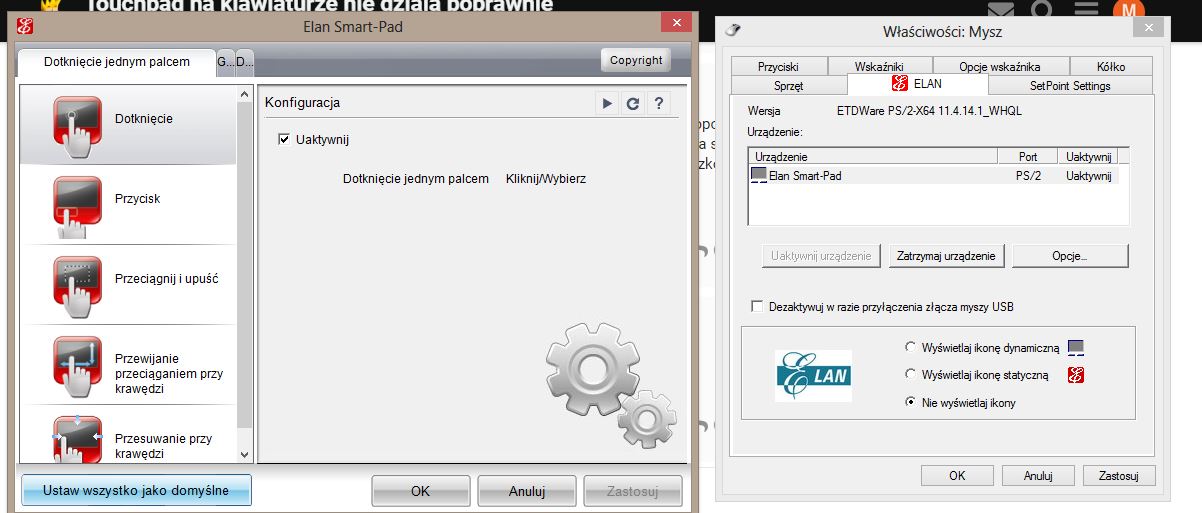Image resolution: width=1202 pixels, height=513 pixels.
Task: Click Anuluj in Właściwości: Mysz
Action: coord(1038,476)
